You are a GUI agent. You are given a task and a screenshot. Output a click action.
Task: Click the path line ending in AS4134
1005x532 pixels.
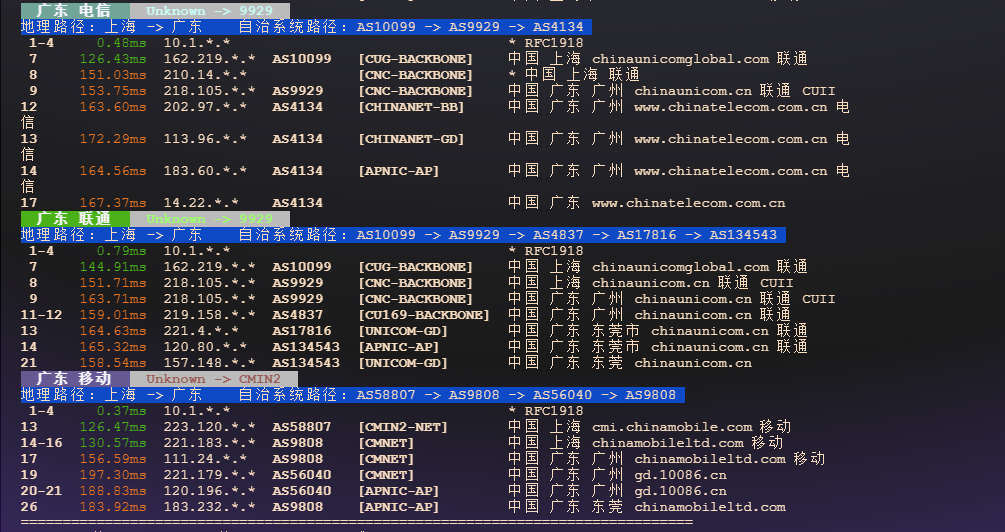(x=305, y=27)
